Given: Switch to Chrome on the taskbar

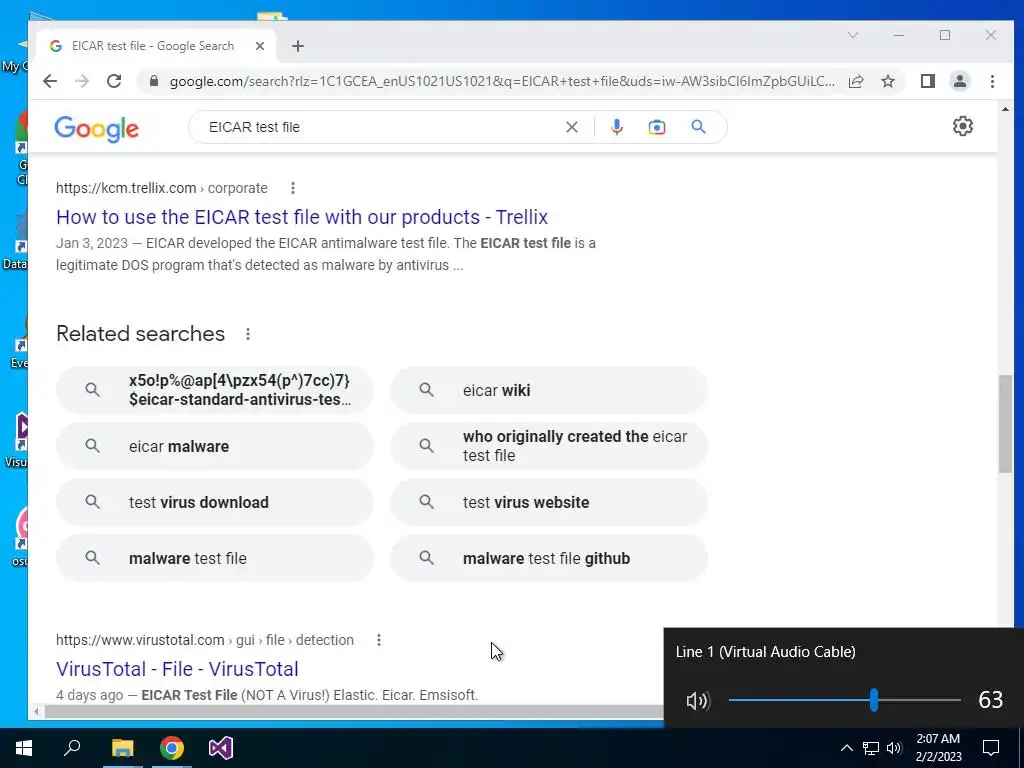Looking at the screenshot, I should [x=172, y=748].
